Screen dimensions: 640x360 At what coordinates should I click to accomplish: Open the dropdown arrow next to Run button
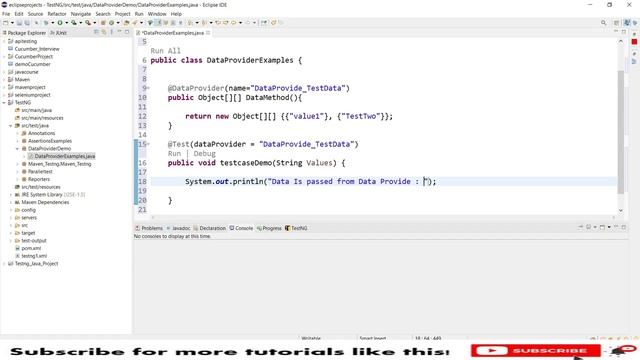coord(67,23)
